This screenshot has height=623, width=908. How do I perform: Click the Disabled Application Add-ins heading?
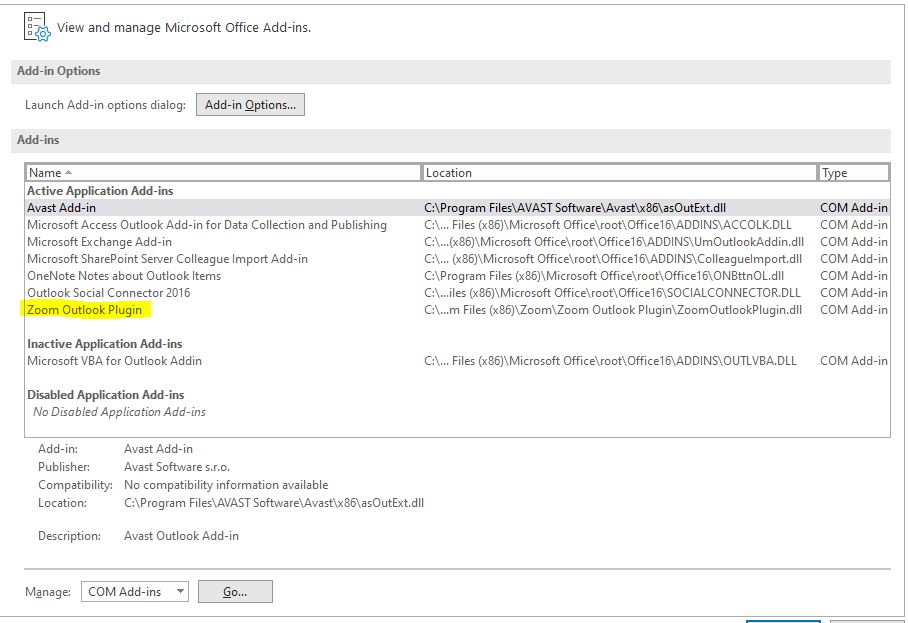(x=105, y=395)
